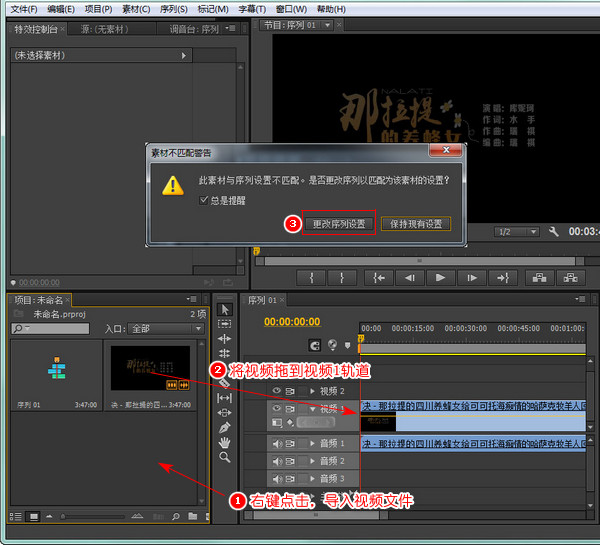This screenshot has height=545, width=600.
Task: Toggle eye visibility of 视频 2 track
Action: (x=276, y=391)
